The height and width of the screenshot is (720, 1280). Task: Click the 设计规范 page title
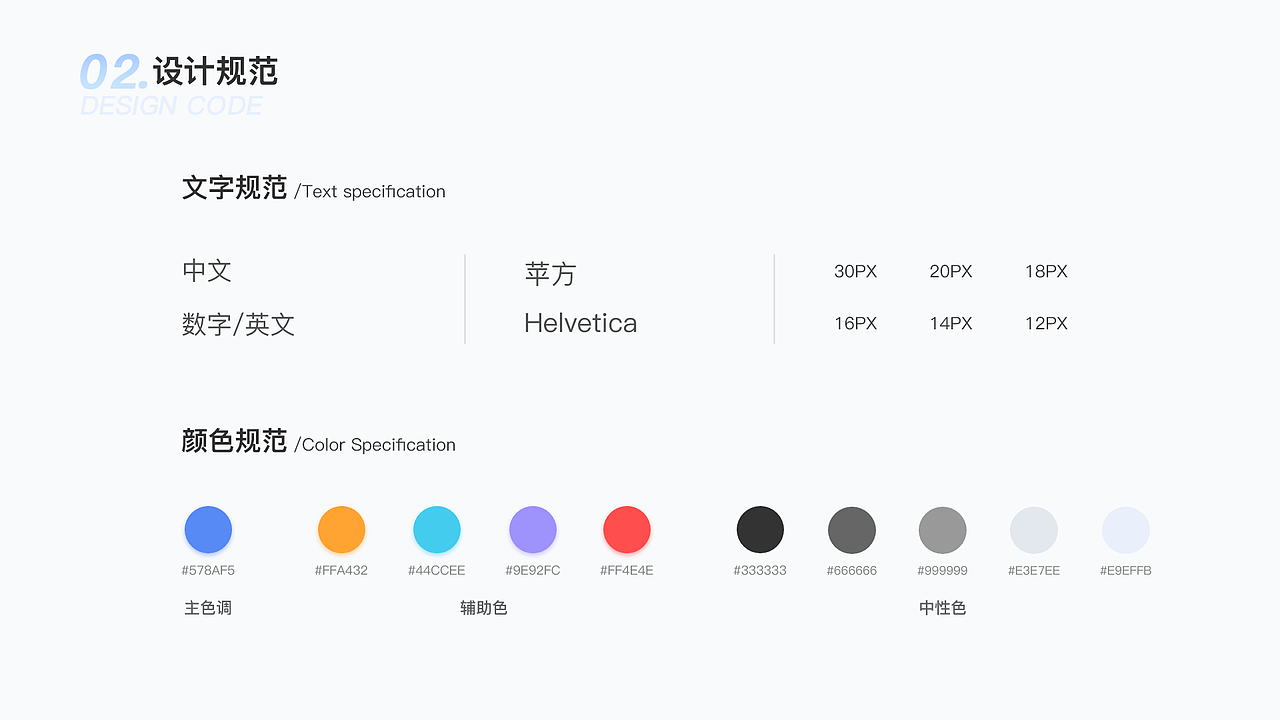216,72
